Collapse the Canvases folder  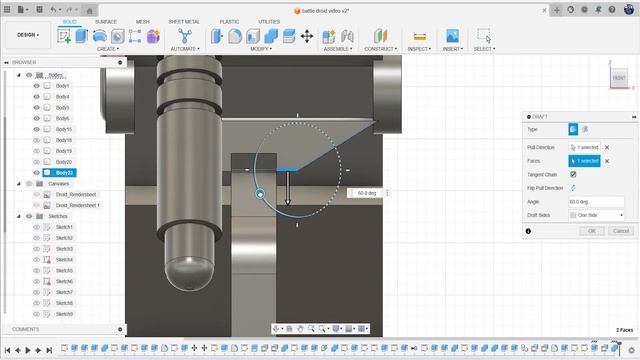pos(19,184)
